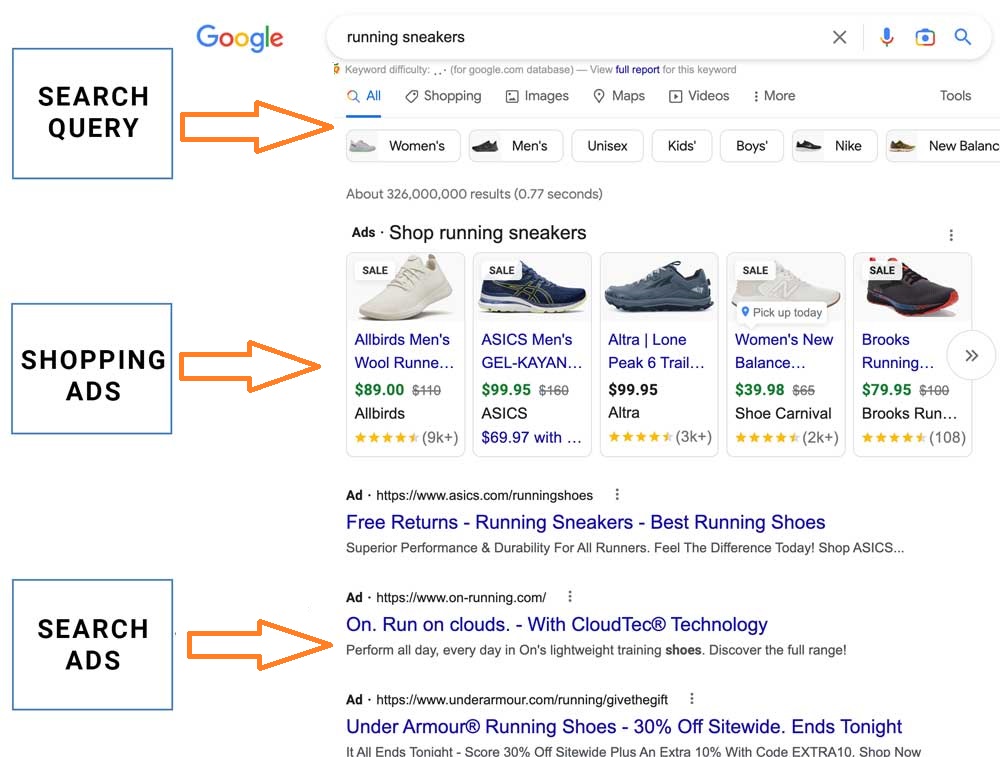This screenshot has width=1000, height=757.
Task: Open On. Run on clouds ad link
Action: point(557,624)
